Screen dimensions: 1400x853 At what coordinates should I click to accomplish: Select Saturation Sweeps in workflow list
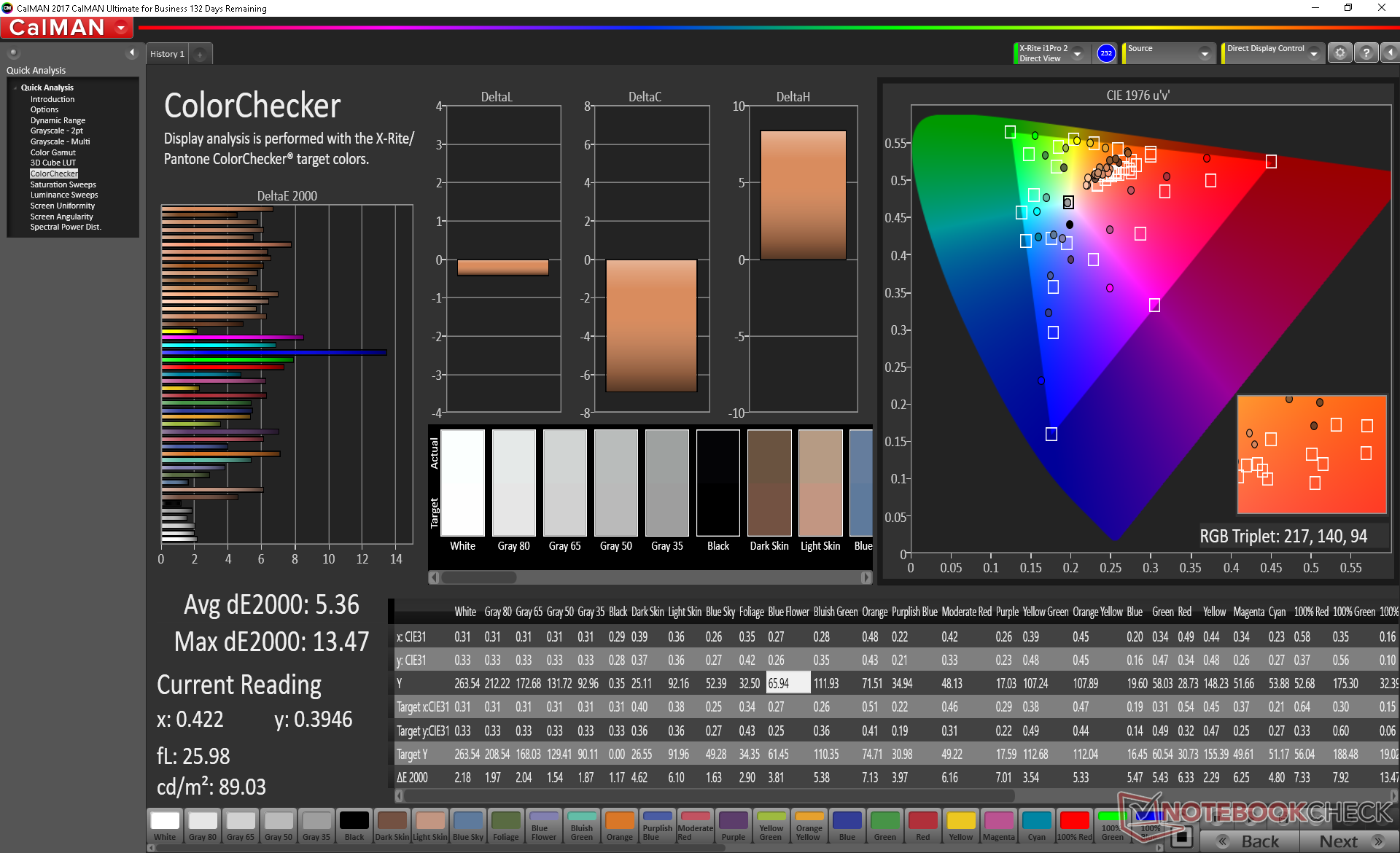coord(63,184)
